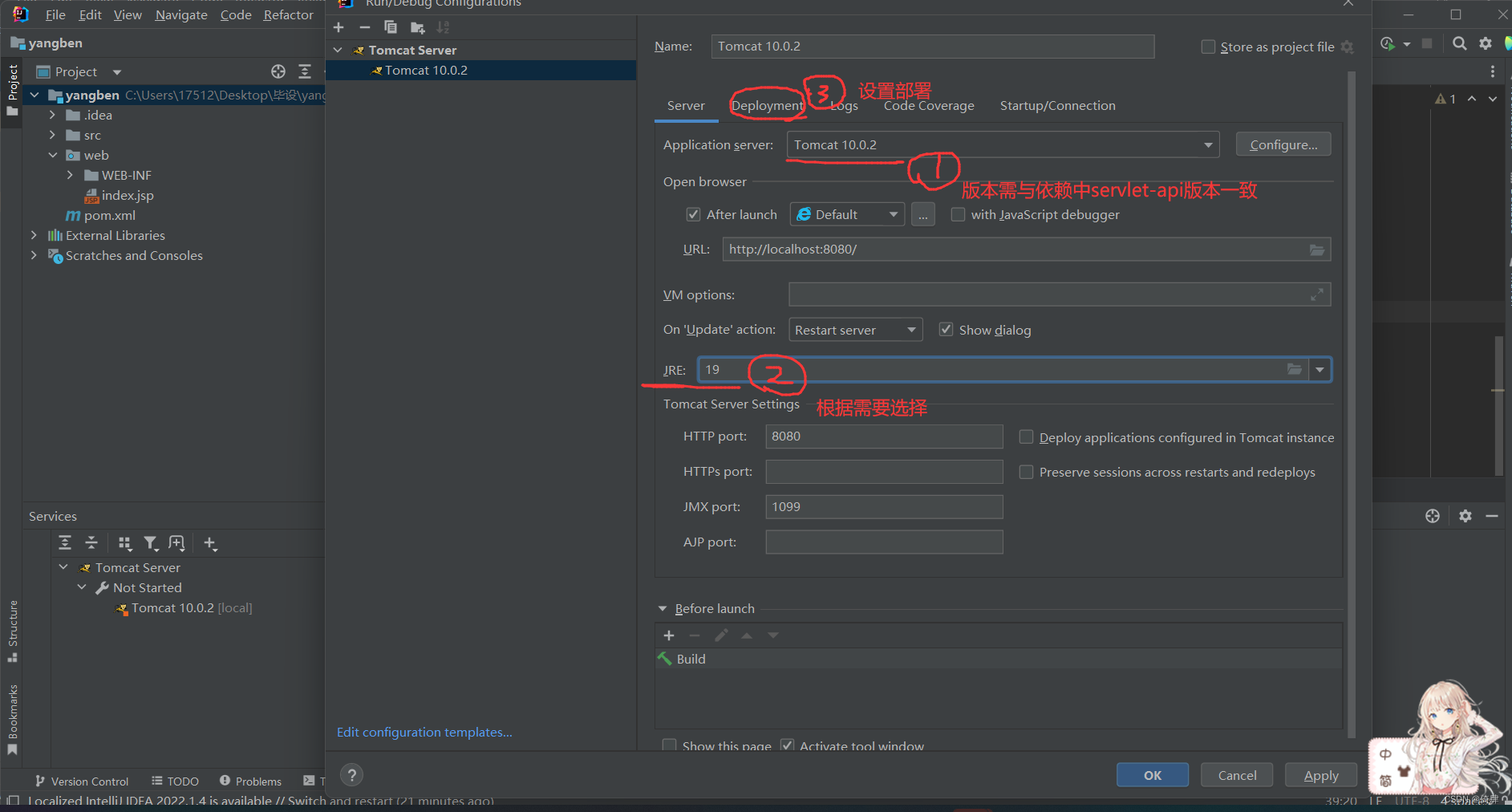Click Open in New Tab icon in Services
This screenshot has width=1512, height=812.
tap(176, 543)
